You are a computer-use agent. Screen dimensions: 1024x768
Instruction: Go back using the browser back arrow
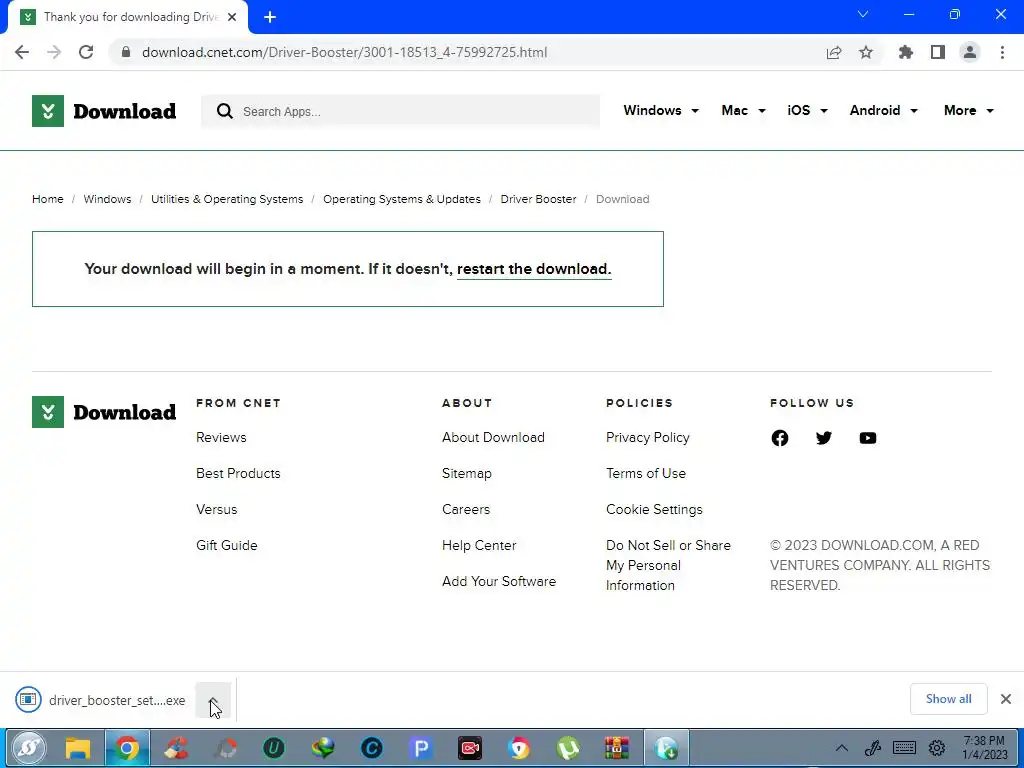coord(22,52)
